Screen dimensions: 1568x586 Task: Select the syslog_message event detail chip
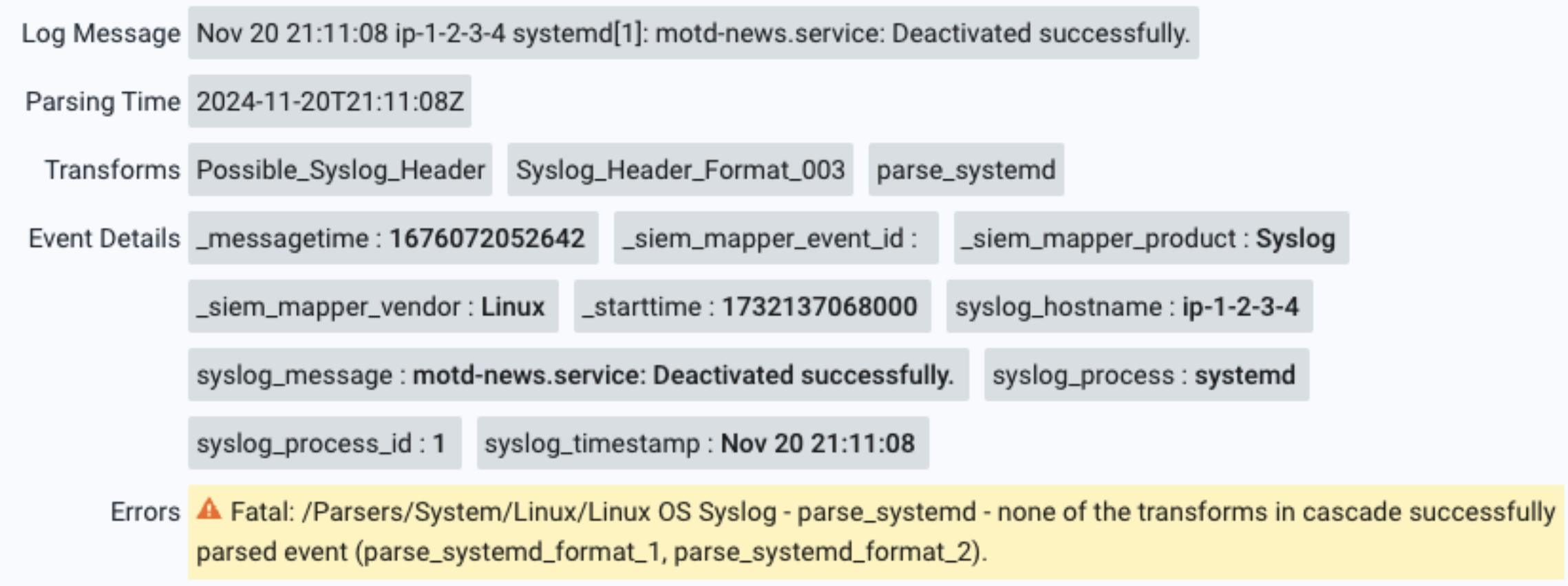point(578,376)
